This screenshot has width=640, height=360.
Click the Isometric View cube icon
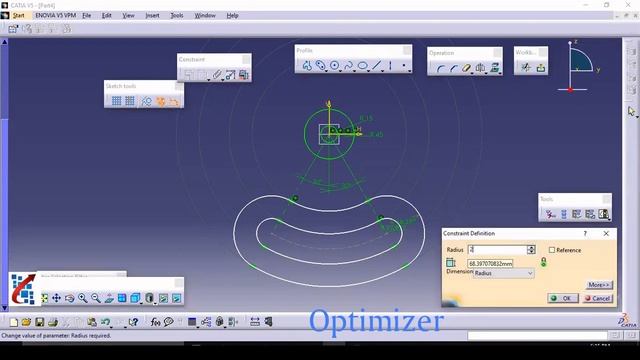[135, 298]
